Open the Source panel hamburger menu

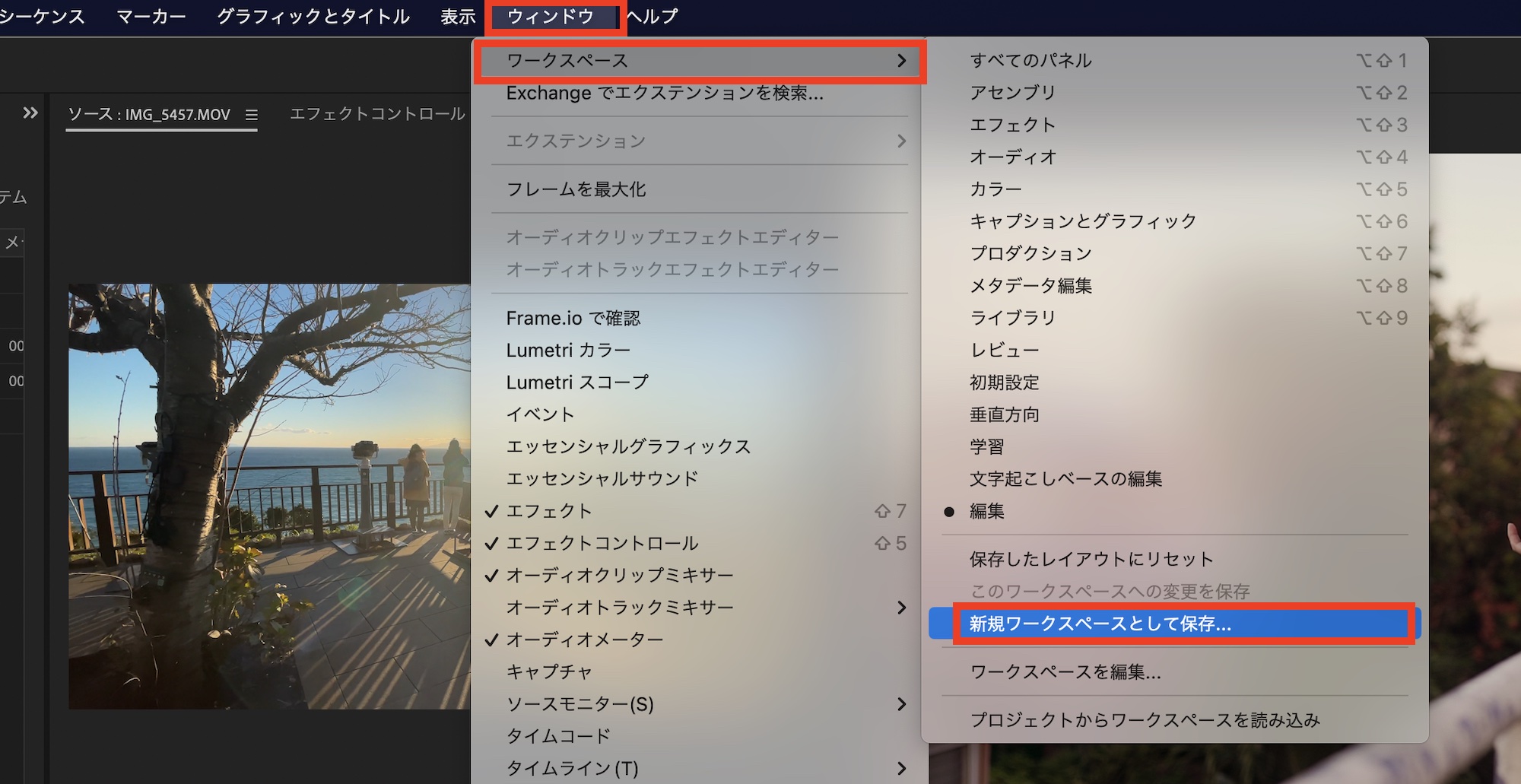point(252,115)
